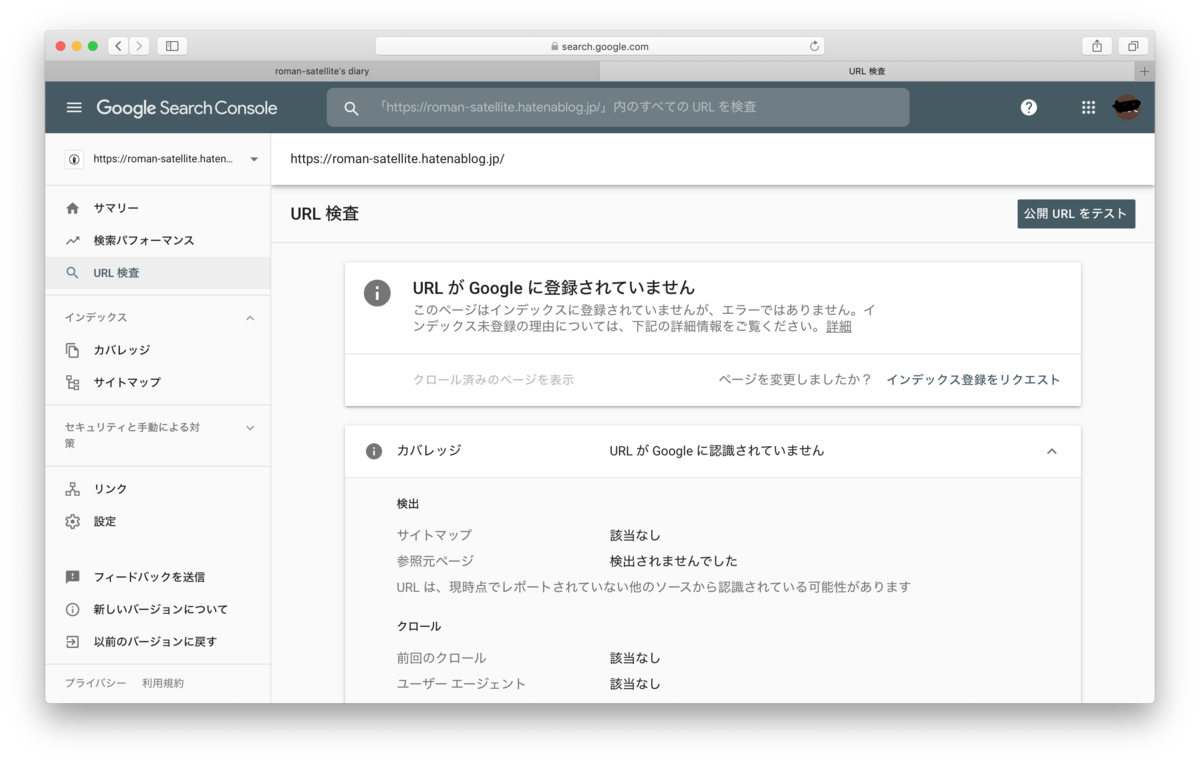Collapse the カバレッジ details panel
The width and height of the screenshot is (1200, 763).
click(x=1052, y=451)
